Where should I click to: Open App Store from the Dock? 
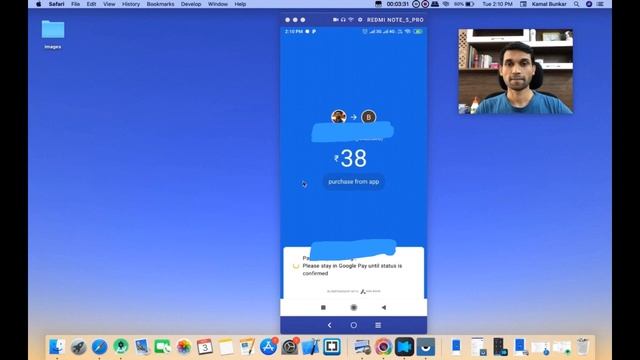268,347
